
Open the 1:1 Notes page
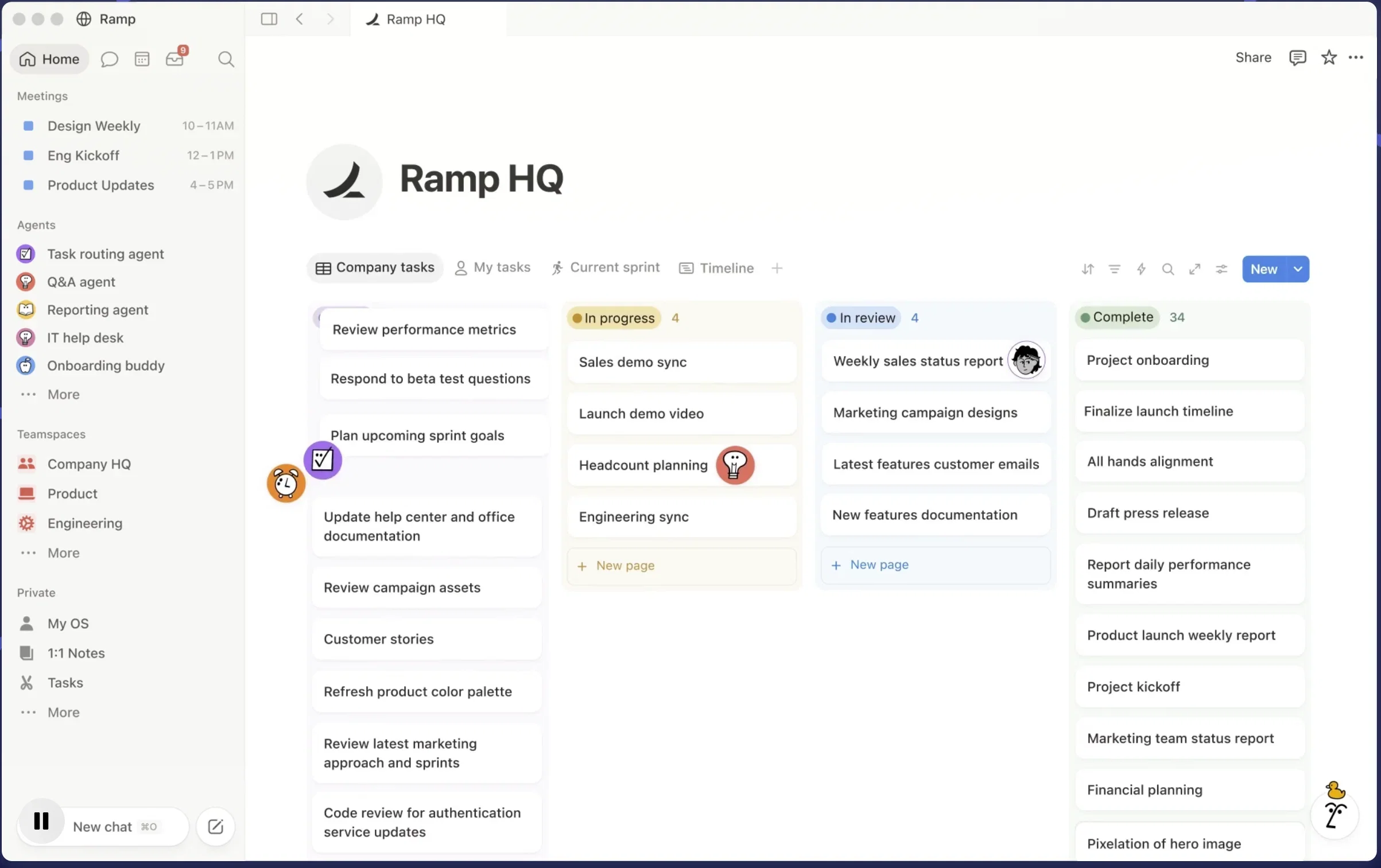pos(76,653)
